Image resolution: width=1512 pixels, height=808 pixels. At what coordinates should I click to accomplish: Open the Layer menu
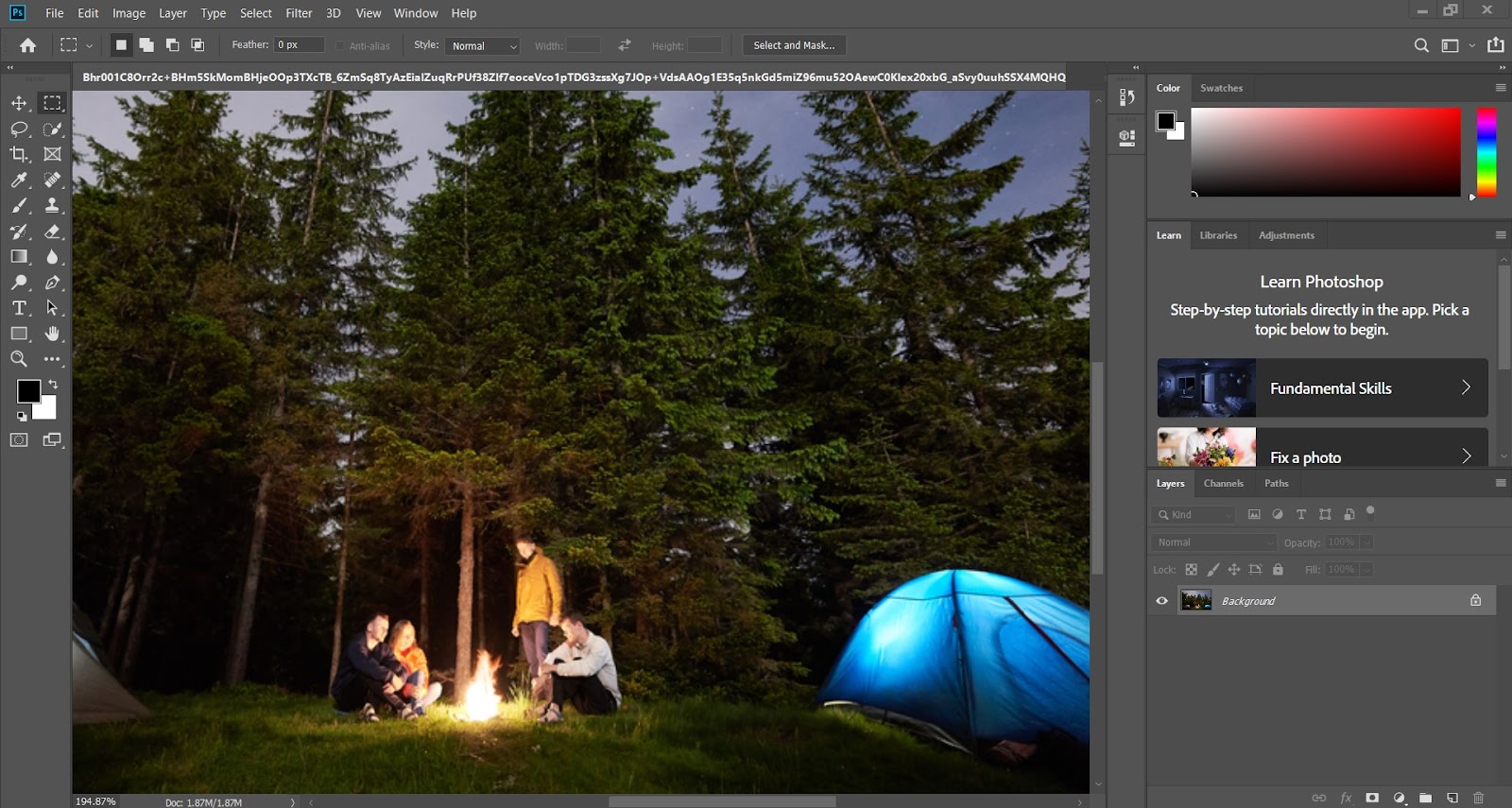173,13
